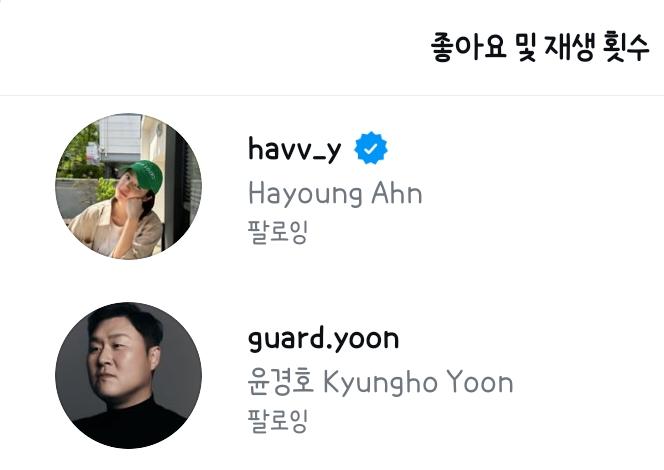The image size is (664, 470).
Task: Click the black turtleneck in guard.yoon's photo
Action: tap(129, 423)
